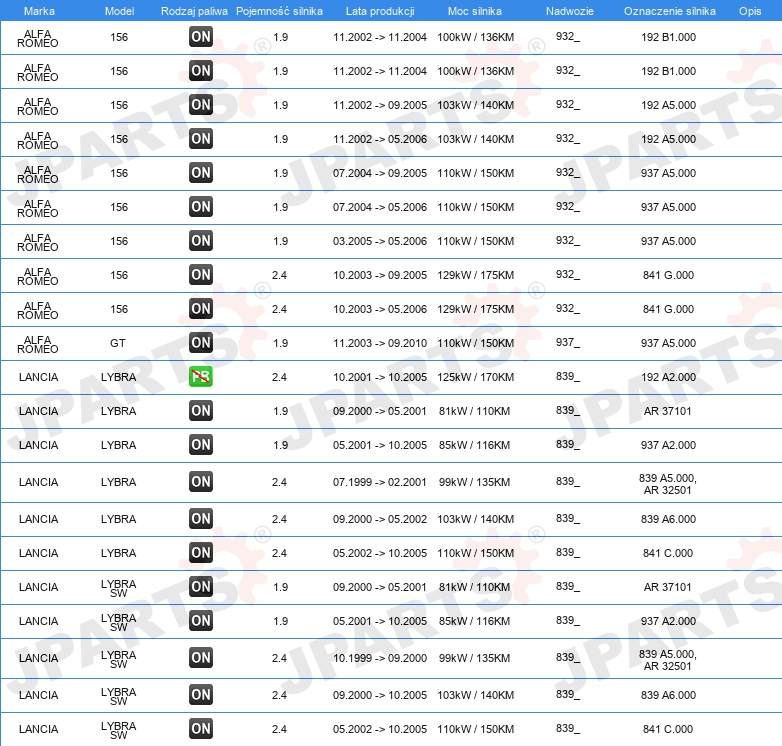Click the GT model cell
Screen dimensions: 782x746
[x=118, y=343]
